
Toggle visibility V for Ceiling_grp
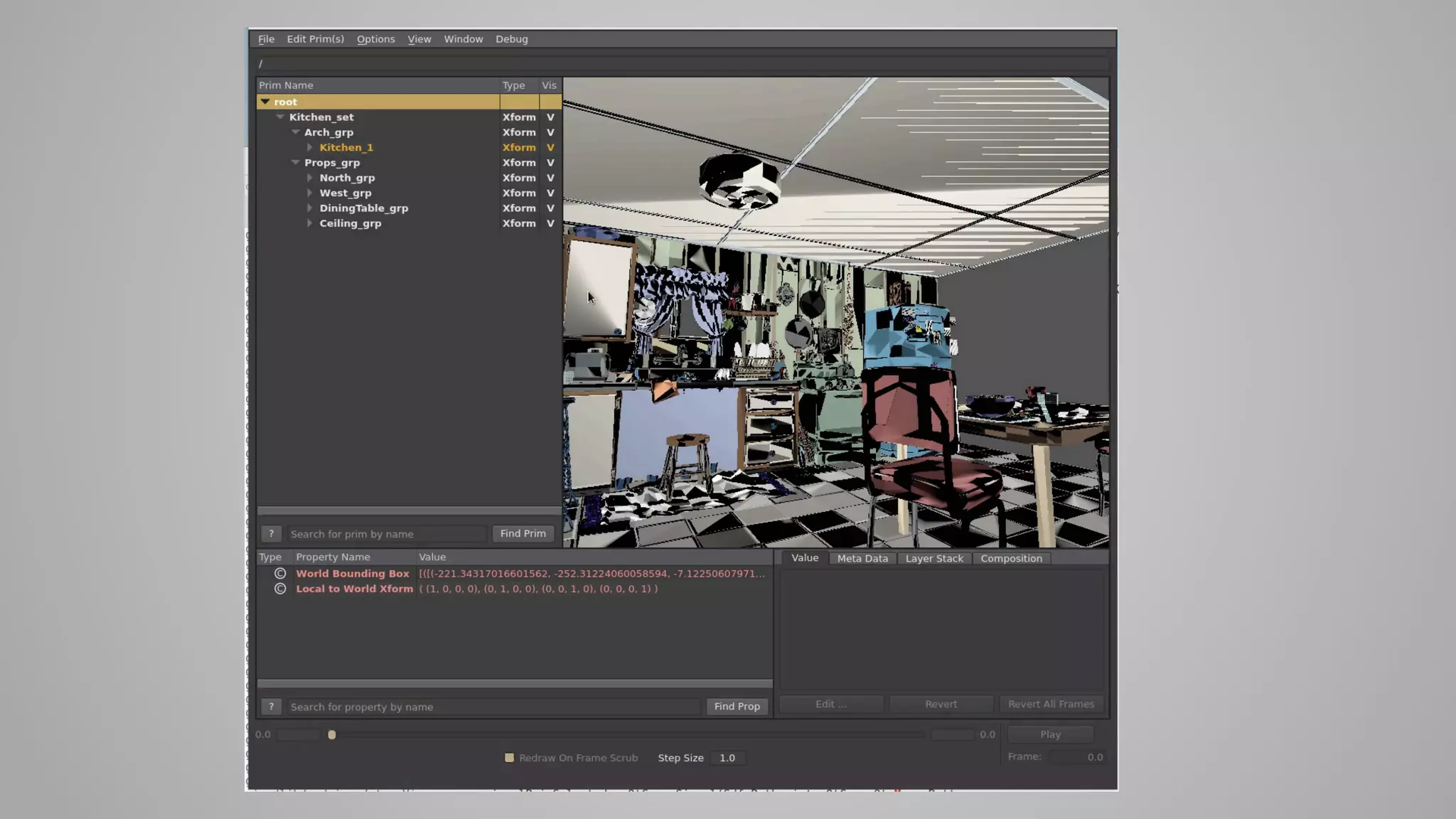[x=550, y=223]
